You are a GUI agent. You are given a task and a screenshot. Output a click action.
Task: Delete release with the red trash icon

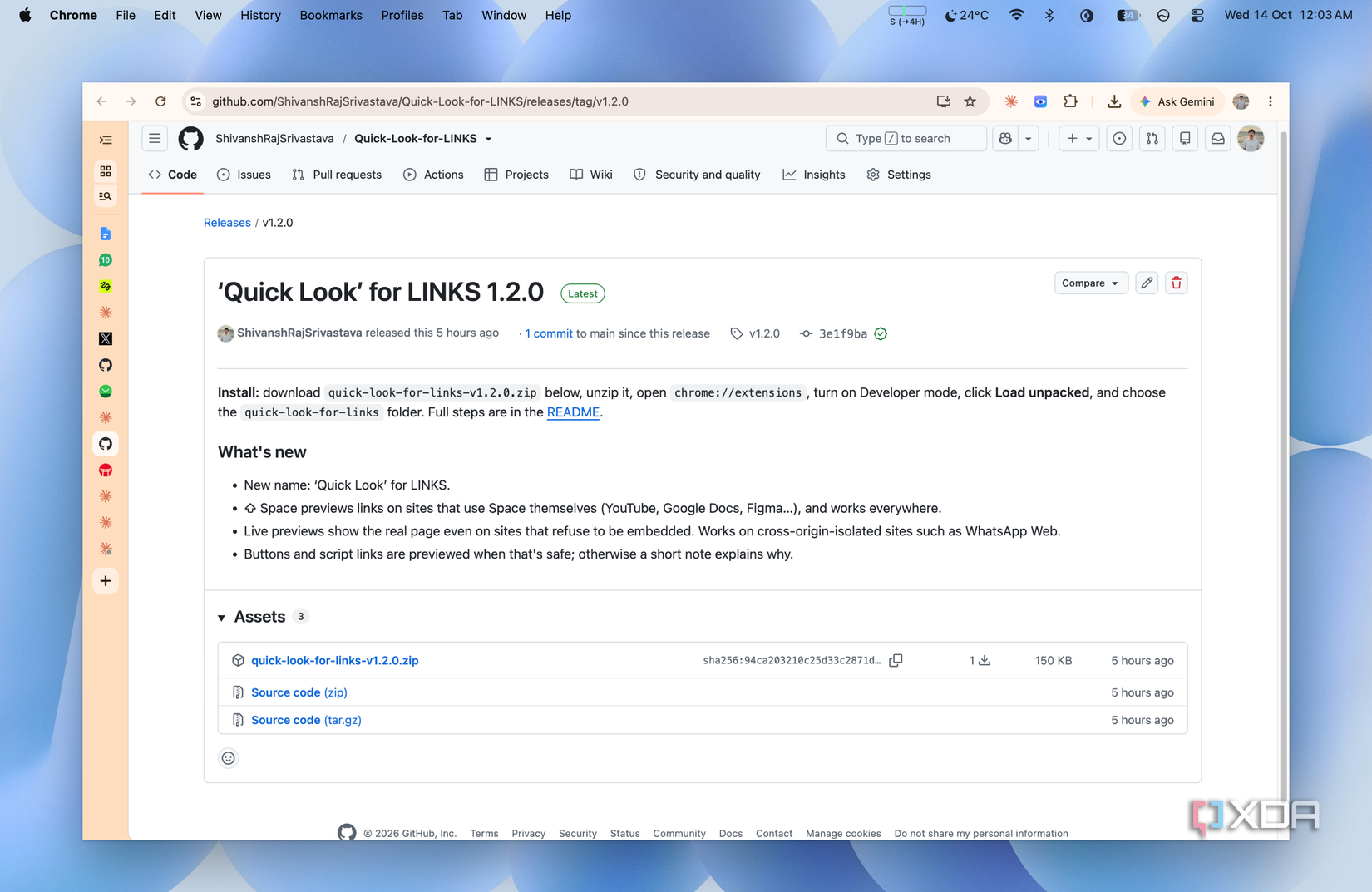(x=1176, y=283)
